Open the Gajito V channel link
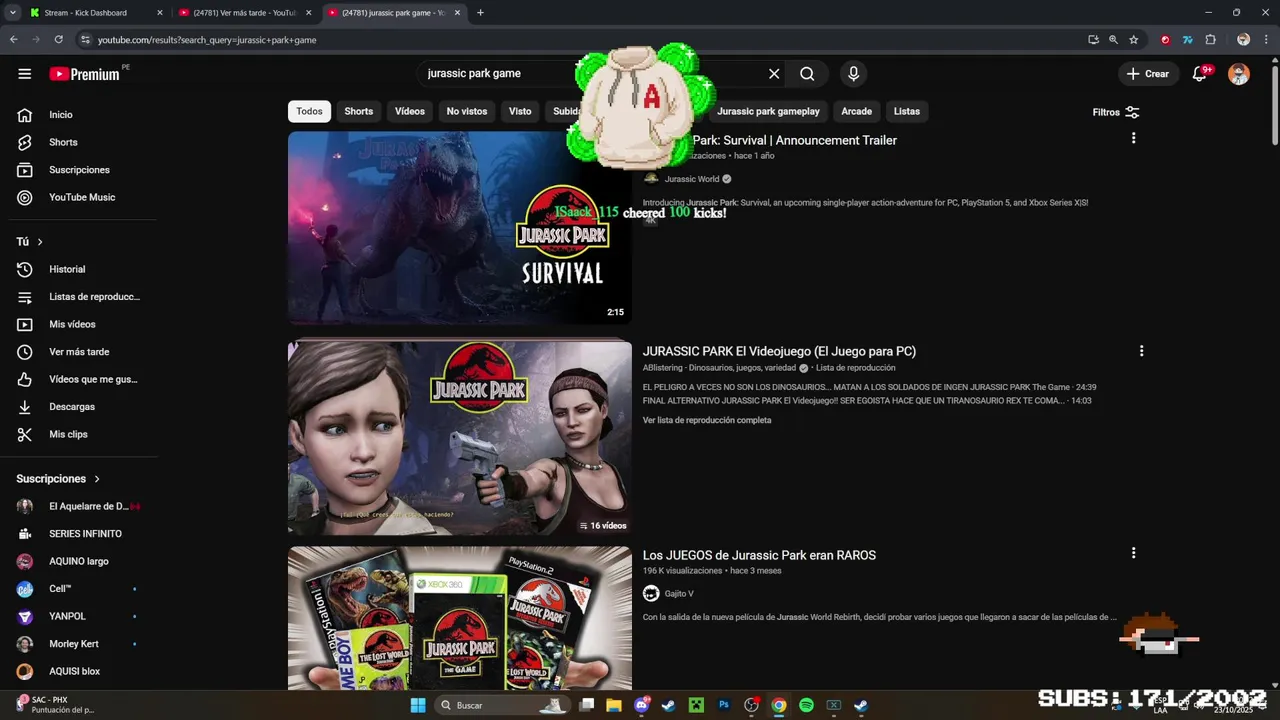1280x720 pixels. point(679,594)
